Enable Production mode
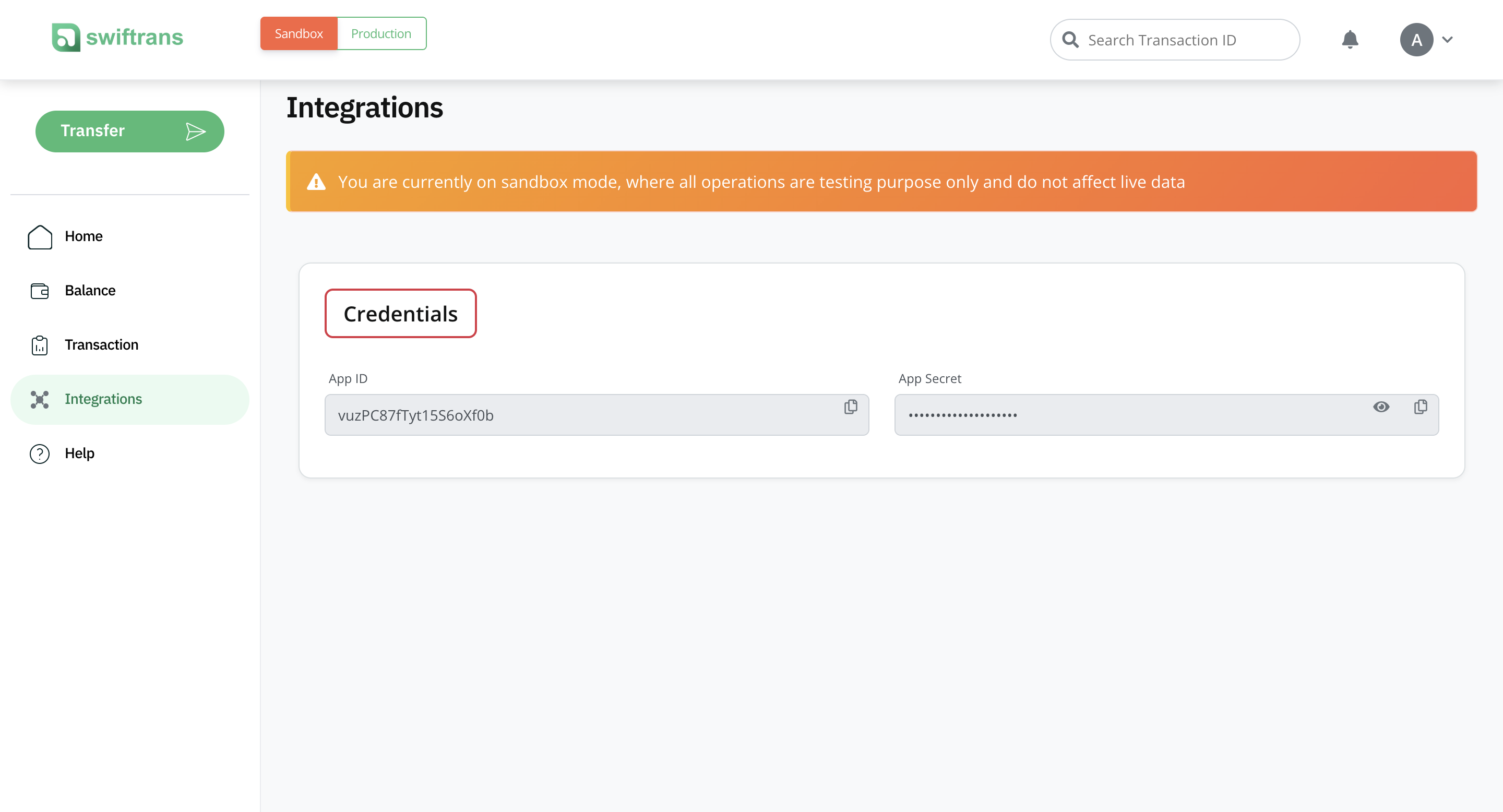 [x=381, y=33]
